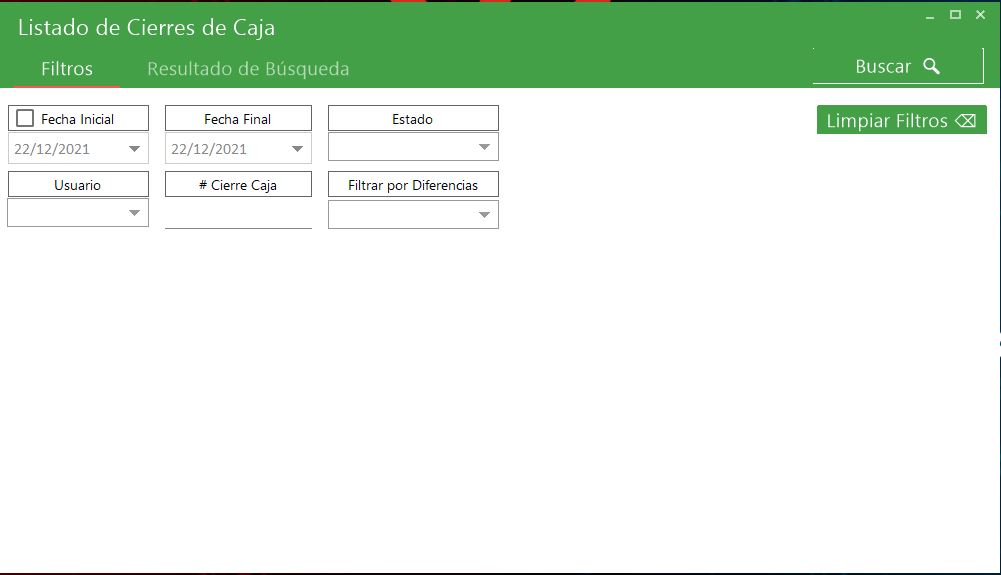Screen dimensions: 1001x575
Task: Click the magnifying glass search icon
Action: point(931,67)
